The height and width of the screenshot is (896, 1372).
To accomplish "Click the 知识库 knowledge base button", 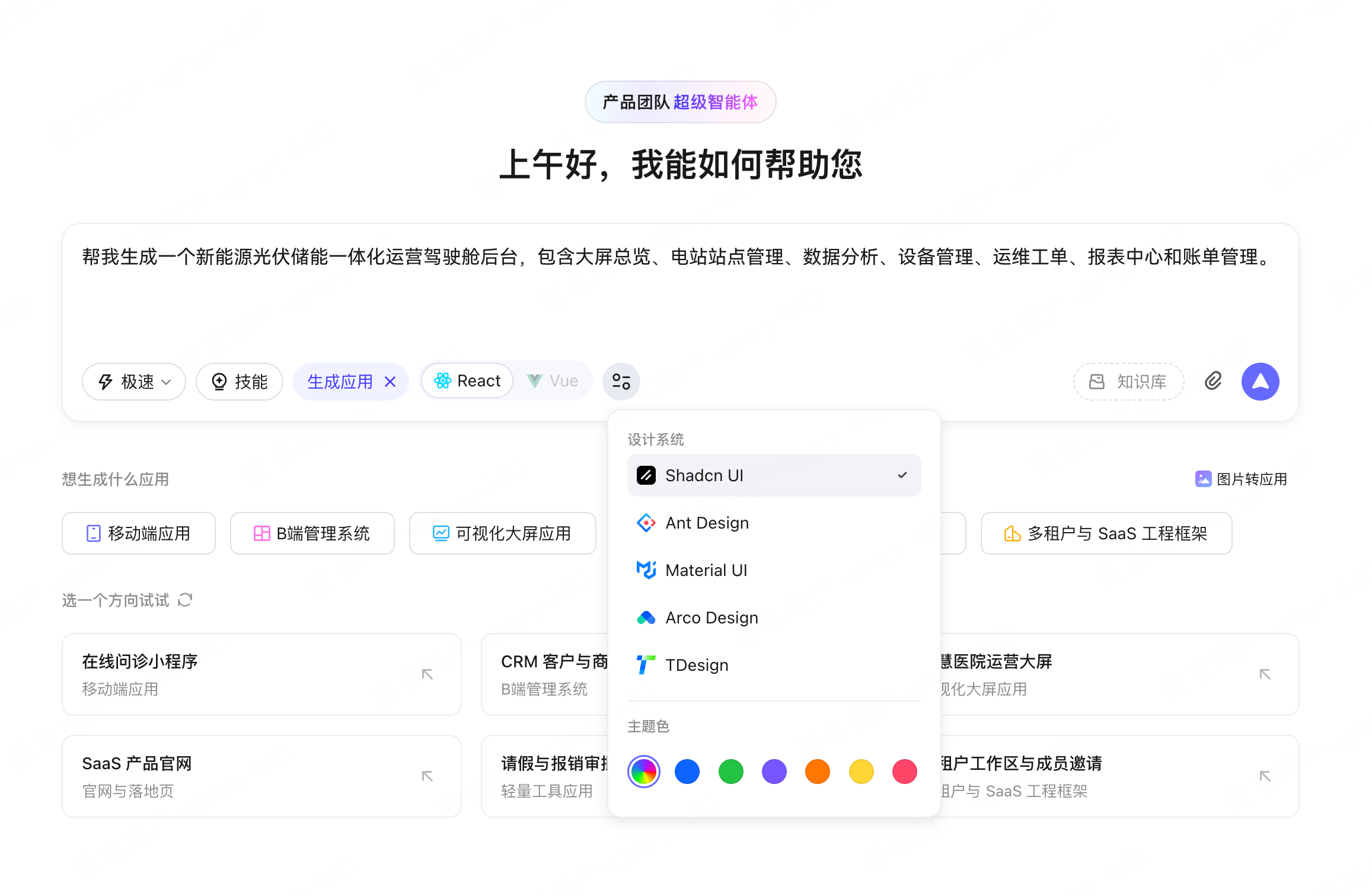I will point(1128,382).
